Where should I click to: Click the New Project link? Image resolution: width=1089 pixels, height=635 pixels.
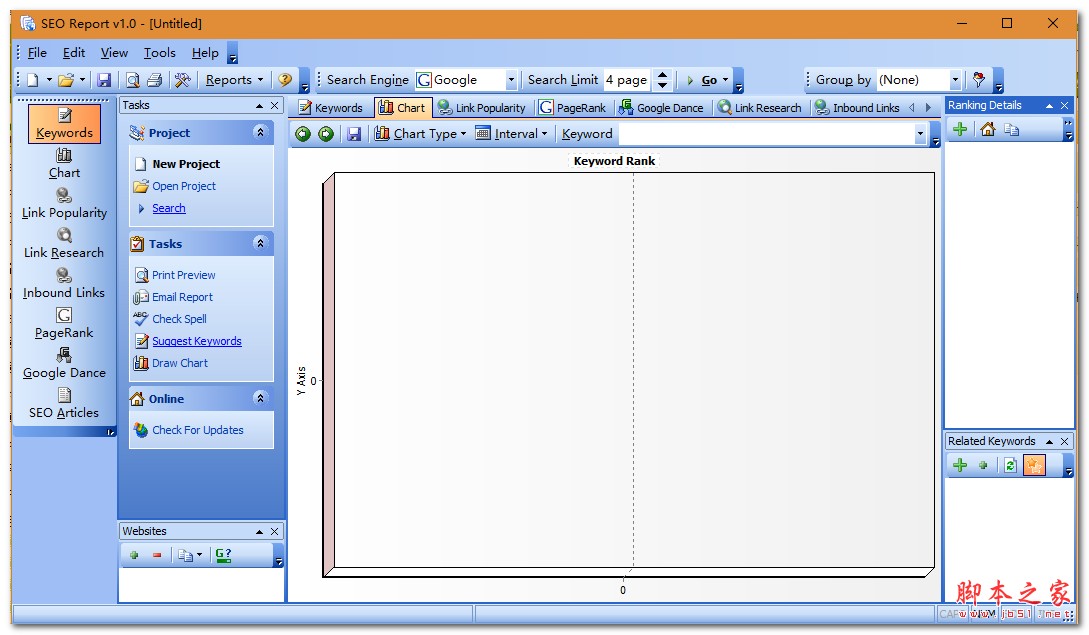pos(186,164)
